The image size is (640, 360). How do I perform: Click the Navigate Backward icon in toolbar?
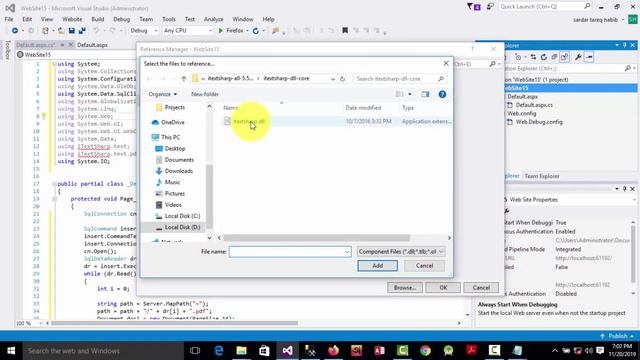pyautogui.click(x=15, y=31)
